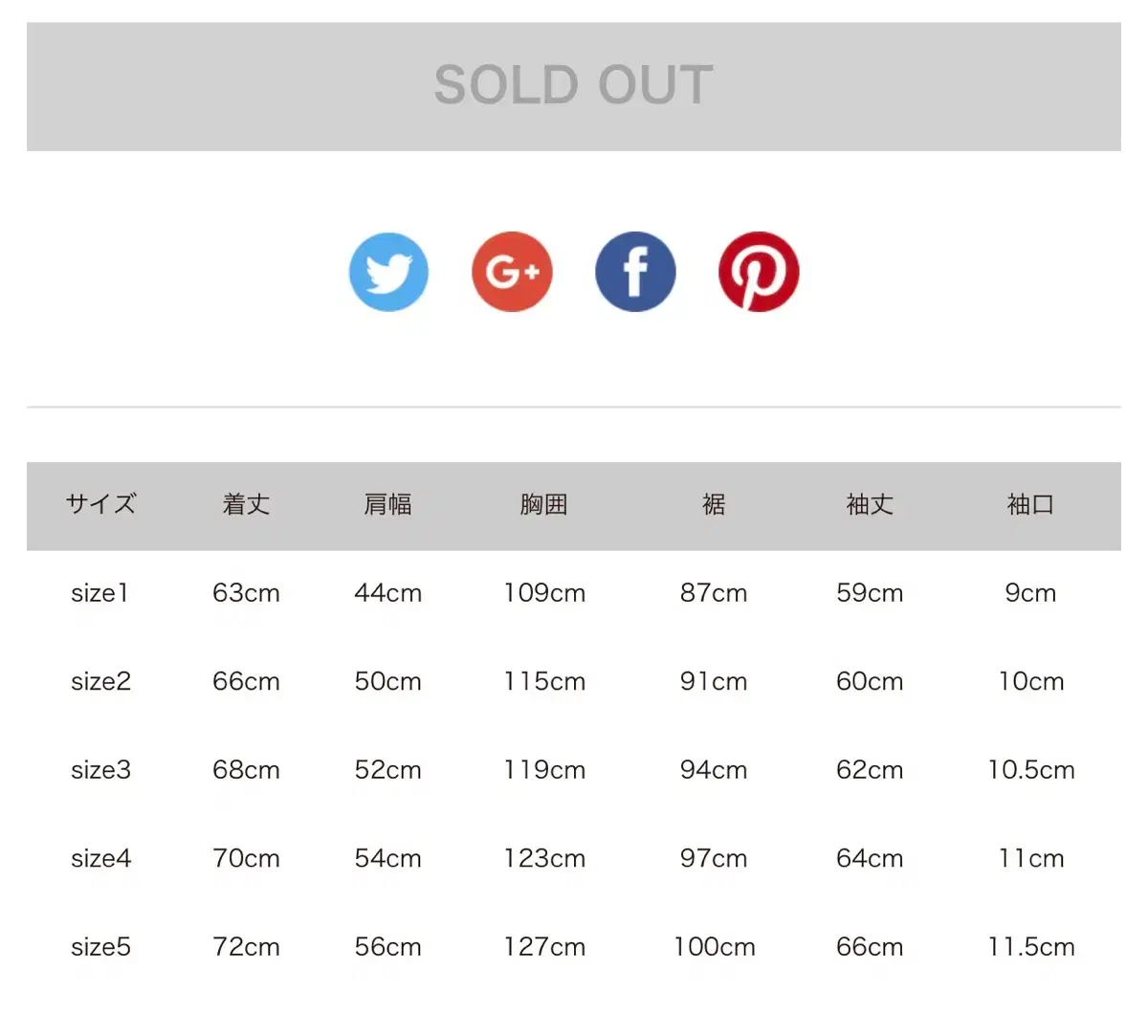1148x1036 pixels.
Task: Click the 10.5cm cuff value cell
Action: pos(1031,770)
